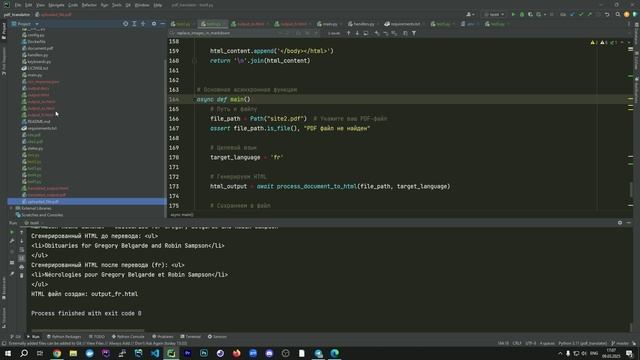Open the TODO tool window tab
Screen dimensions: 640x360
[x=97, y=337]
